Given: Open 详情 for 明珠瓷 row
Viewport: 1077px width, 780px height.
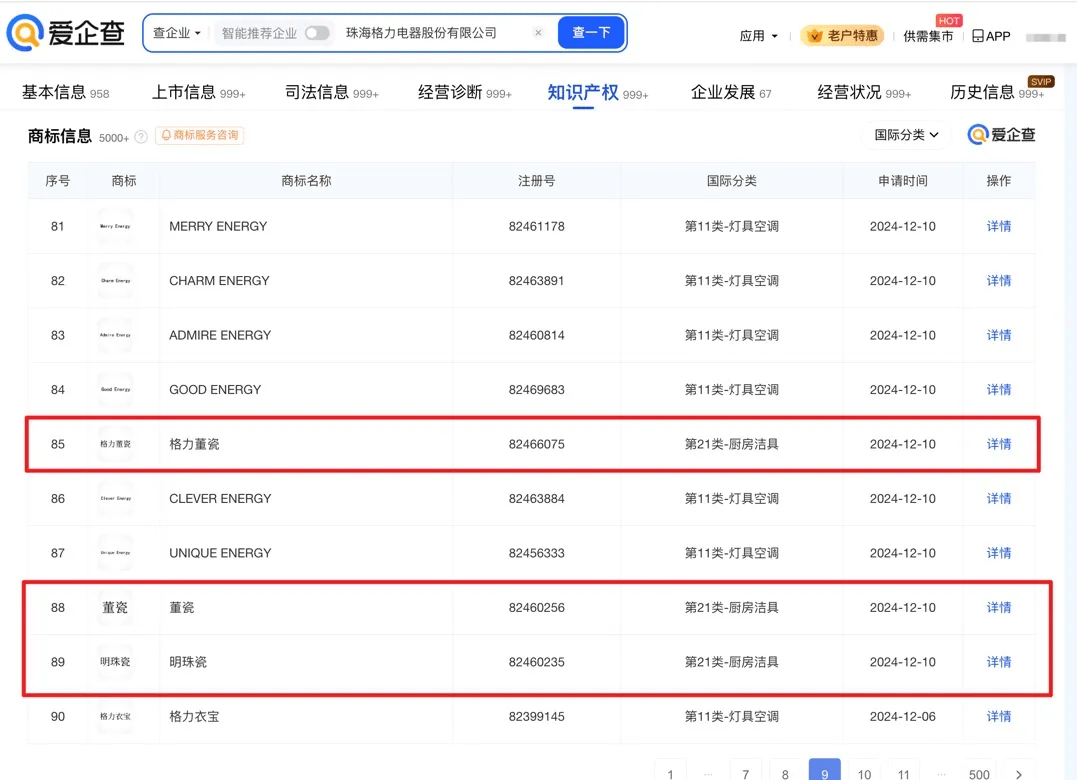Looking at the screenshot, I should point(999,662).
